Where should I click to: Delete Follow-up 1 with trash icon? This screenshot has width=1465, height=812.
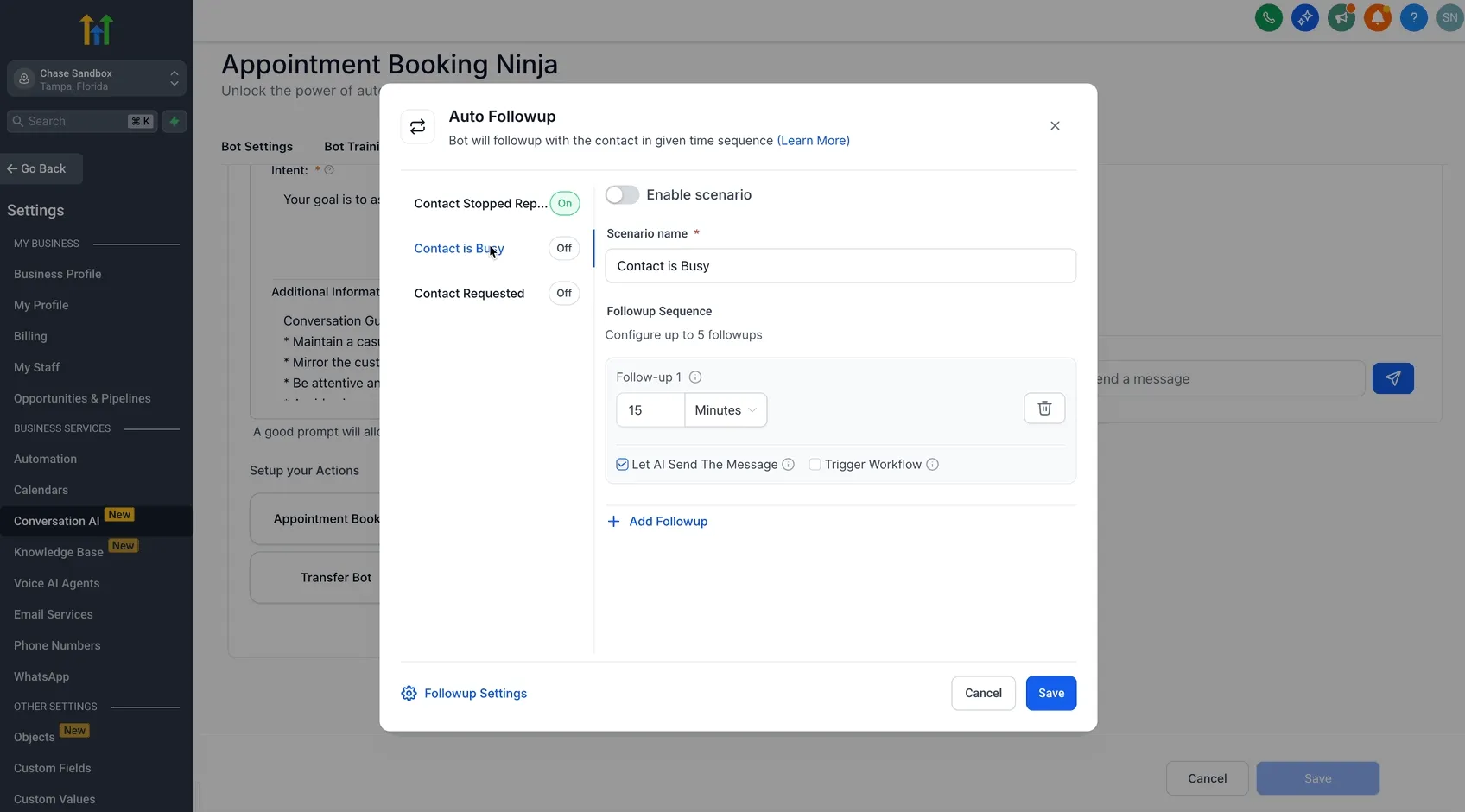(1044, 409)
